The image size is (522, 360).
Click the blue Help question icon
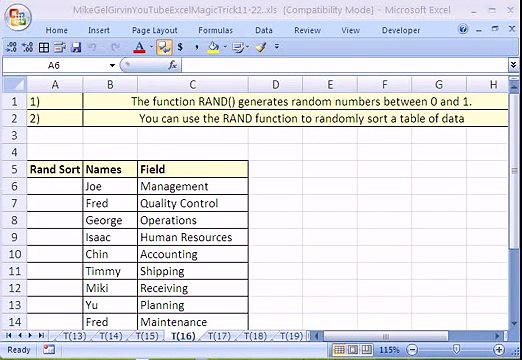(463, 29)
